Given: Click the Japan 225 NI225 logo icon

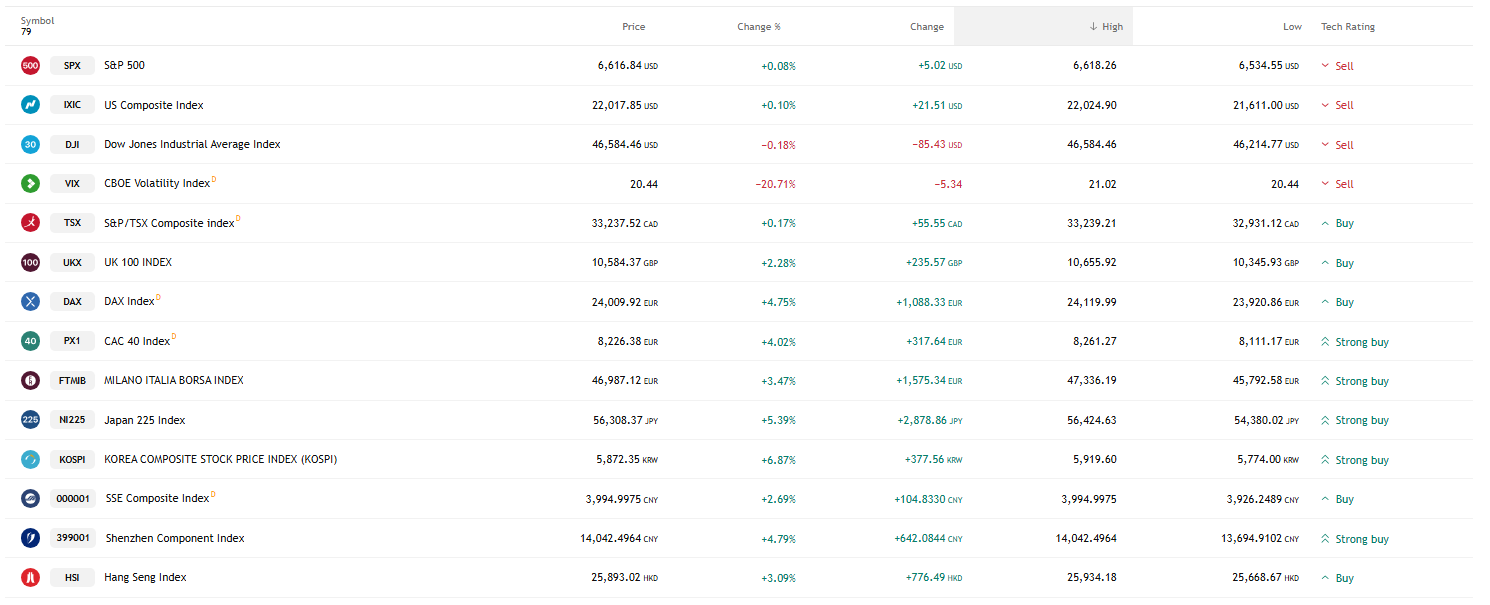Looking at the screenshot, I should point(30,420).
